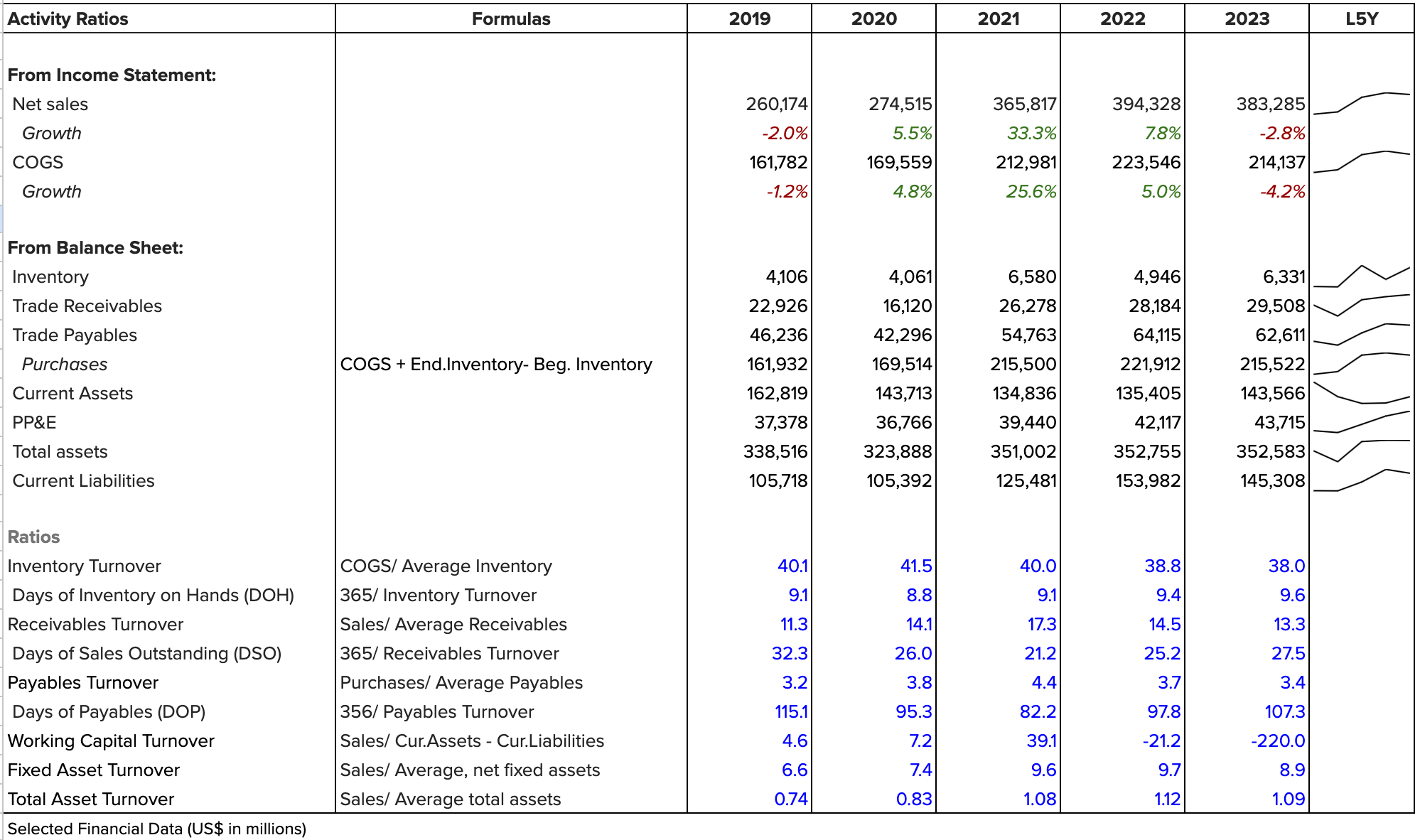Select the Activity Ratios header cell
The width and height of the screenshot is (1420, 840).
pyautogui.click(x=68, y=19)
